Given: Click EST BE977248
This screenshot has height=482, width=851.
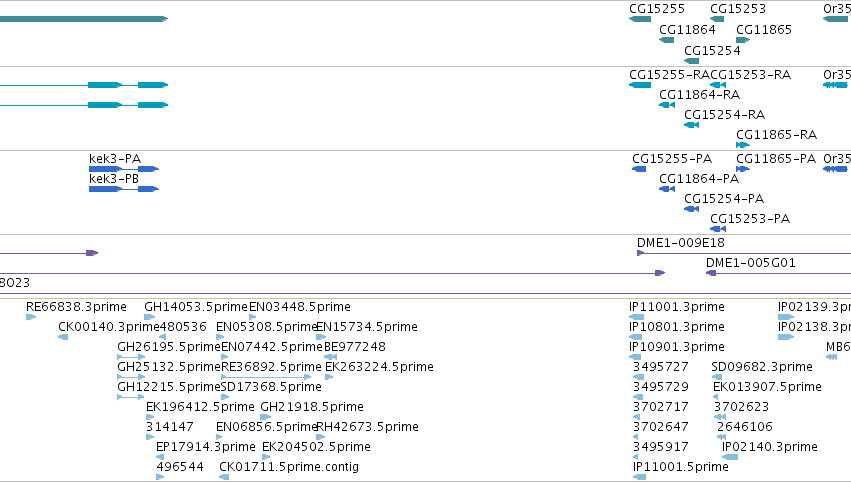Looking at the screenshot, I should click(x=355, y=347).
